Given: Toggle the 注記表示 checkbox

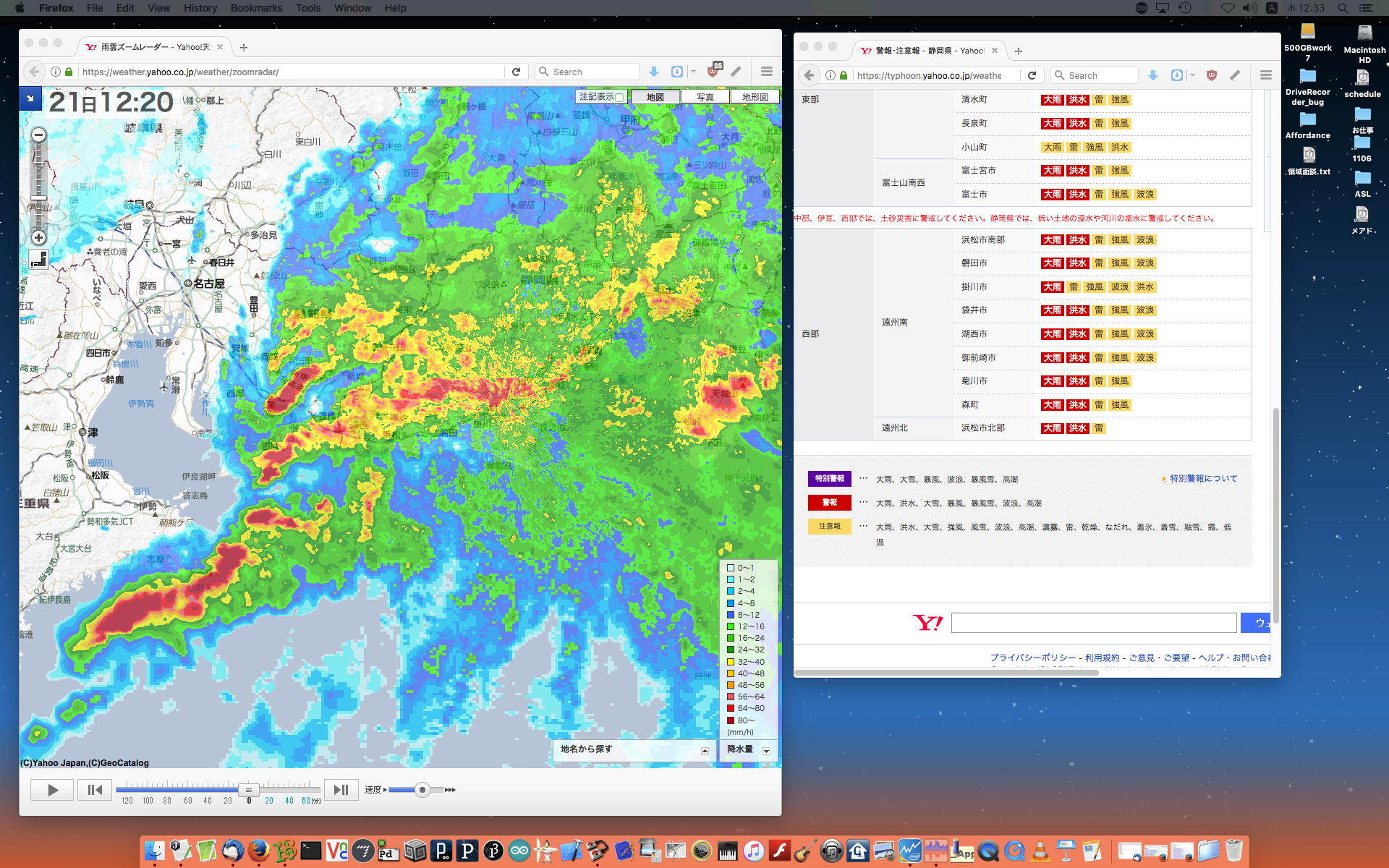Looking at the screenshot, I should 619,98.
